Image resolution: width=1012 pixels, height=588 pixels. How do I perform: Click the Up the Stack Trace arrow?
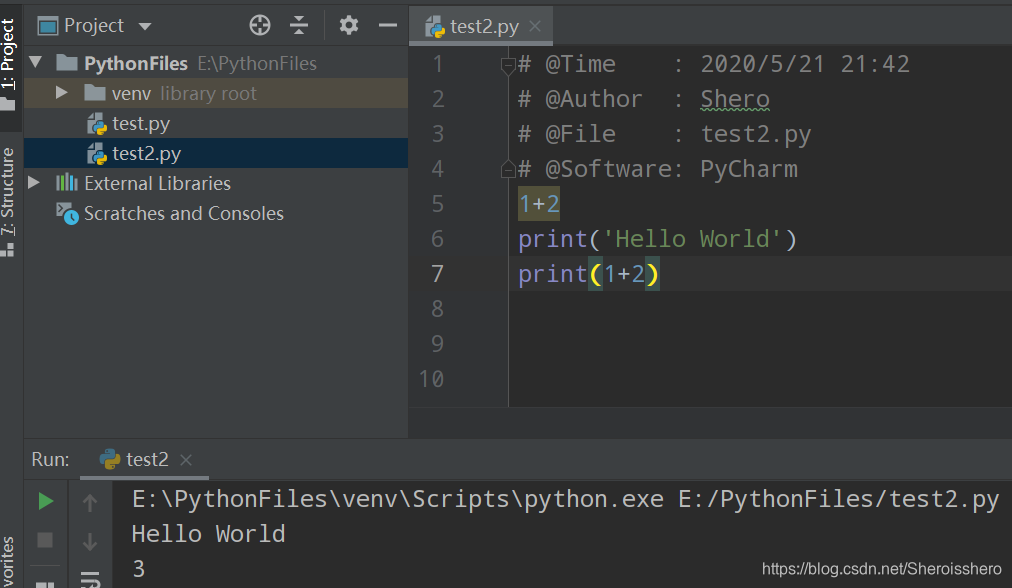pos(91,500)
